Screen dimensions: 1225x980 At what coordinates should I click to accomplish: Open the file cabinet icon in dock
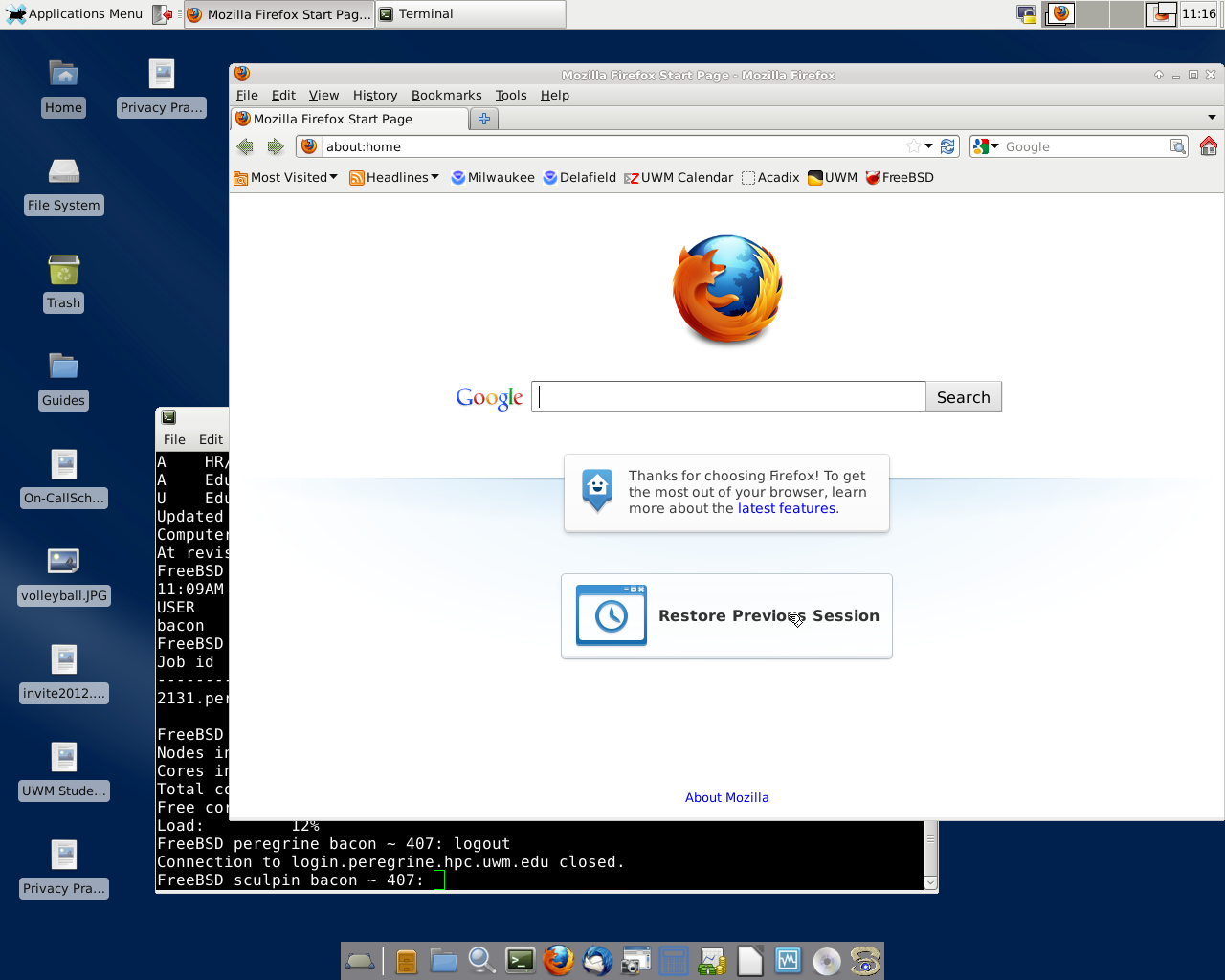coord(406,960)
